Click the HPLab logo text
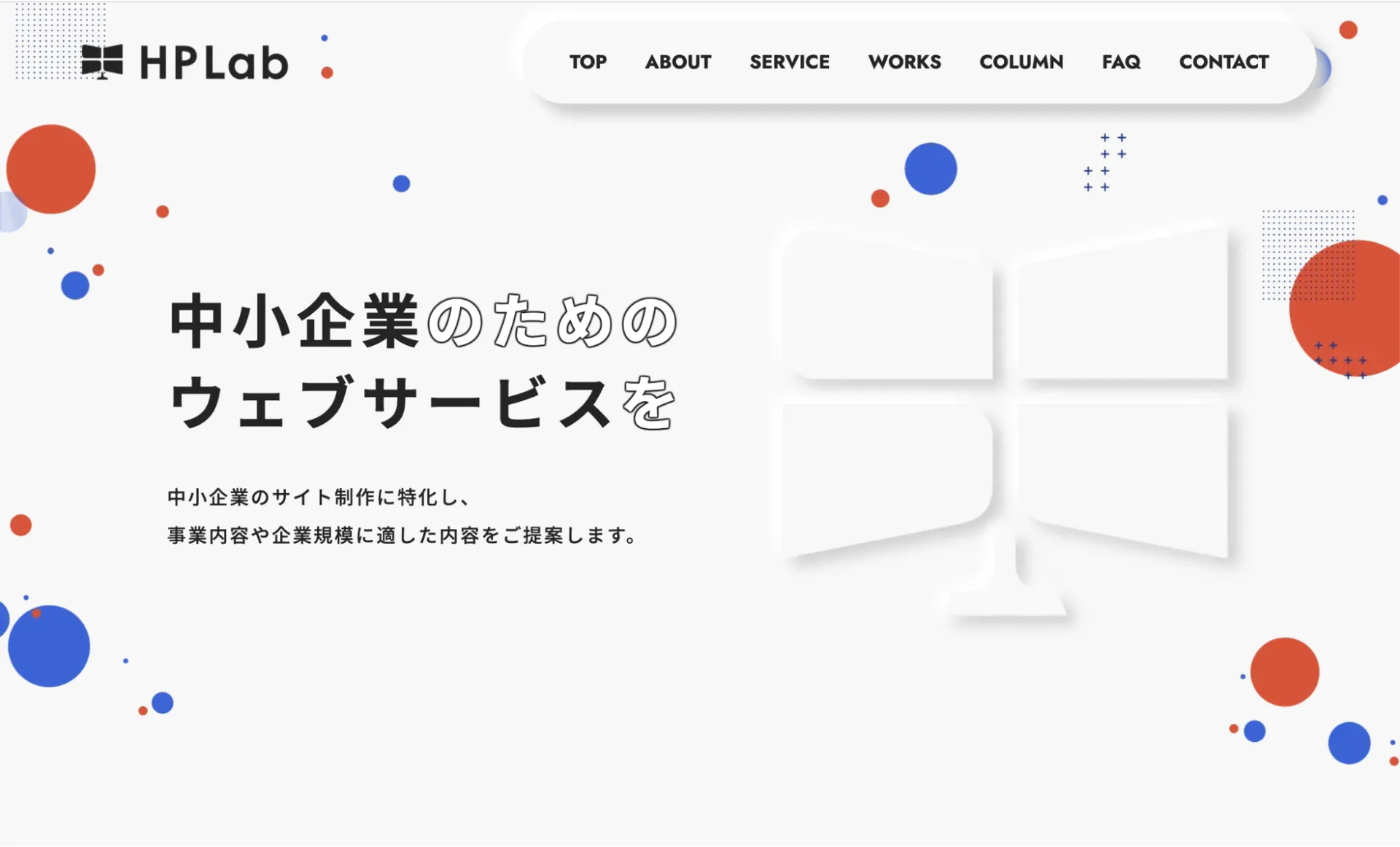The image size is (1400, 847). point(214,63)
